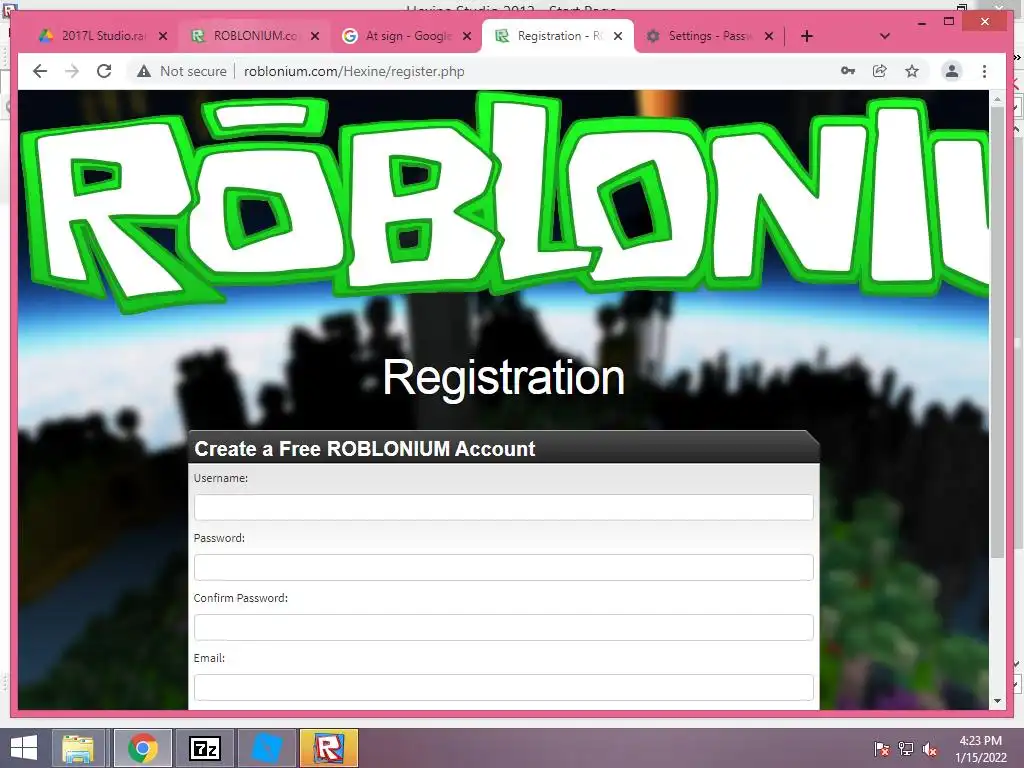The image size is (1024, 768).
Task: Switch to the ROBLONIUM.com tab
Action: point(256,36)
